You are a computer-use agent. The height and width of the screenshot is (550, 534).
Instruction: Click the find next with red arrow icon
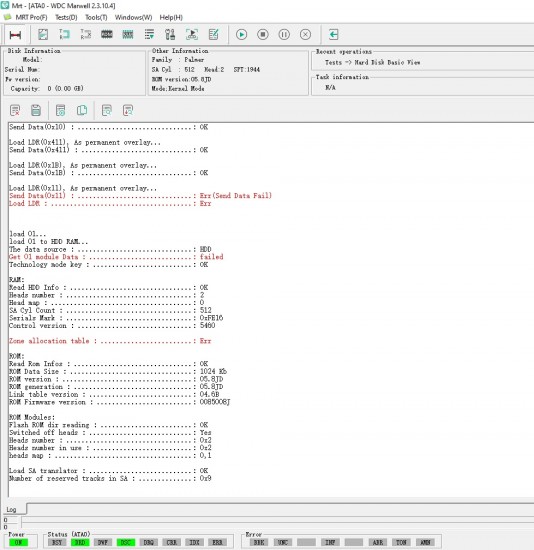pos(128,110)
